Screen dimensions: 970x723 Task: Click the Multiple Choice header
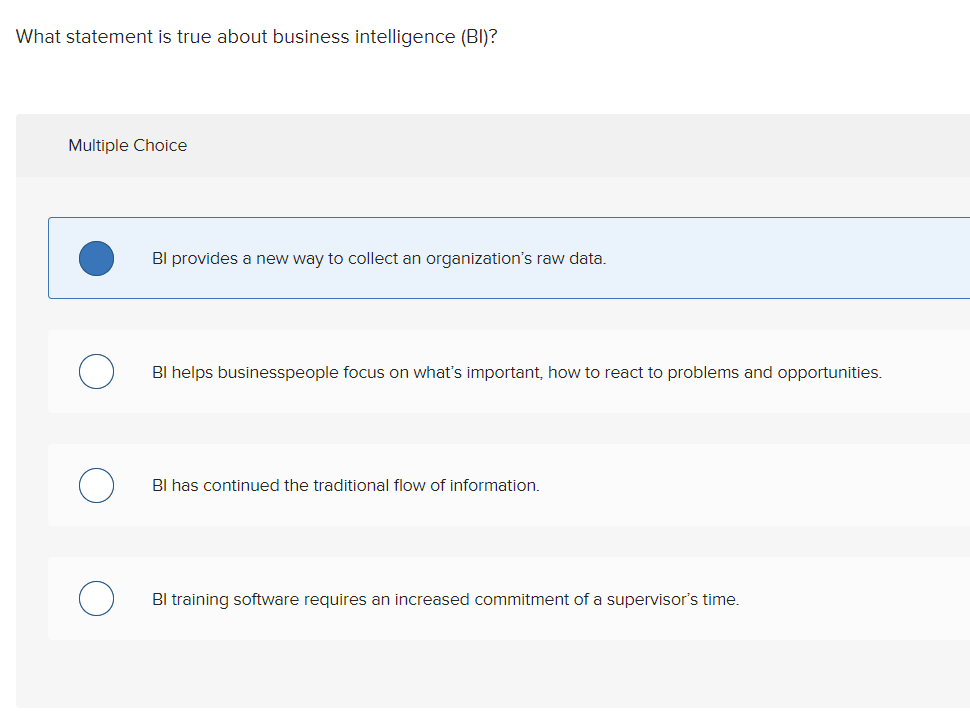[127, 145]
